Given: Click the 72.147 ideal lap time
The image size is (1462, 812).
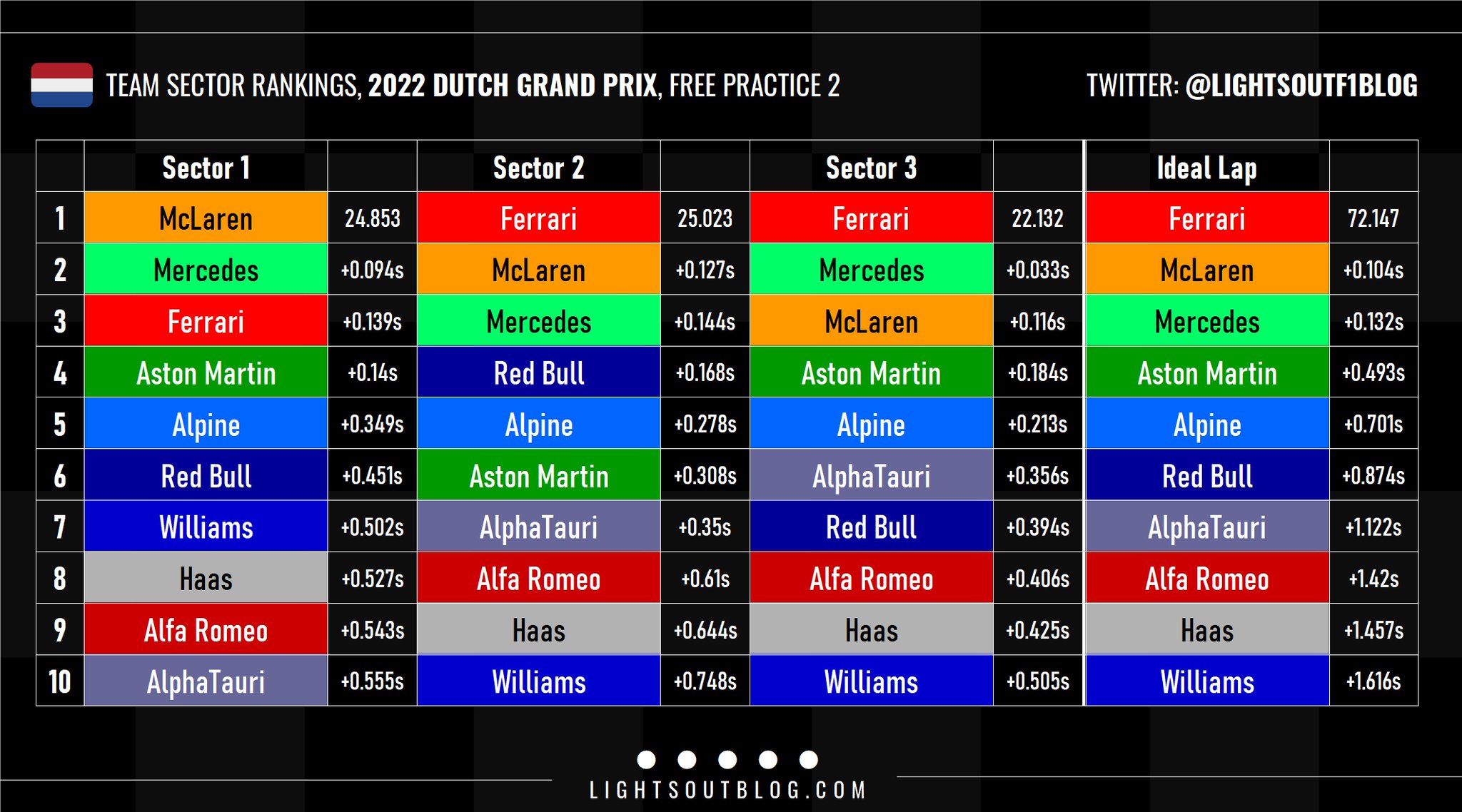Looking at the screenshot, I should click(1373, 218).
